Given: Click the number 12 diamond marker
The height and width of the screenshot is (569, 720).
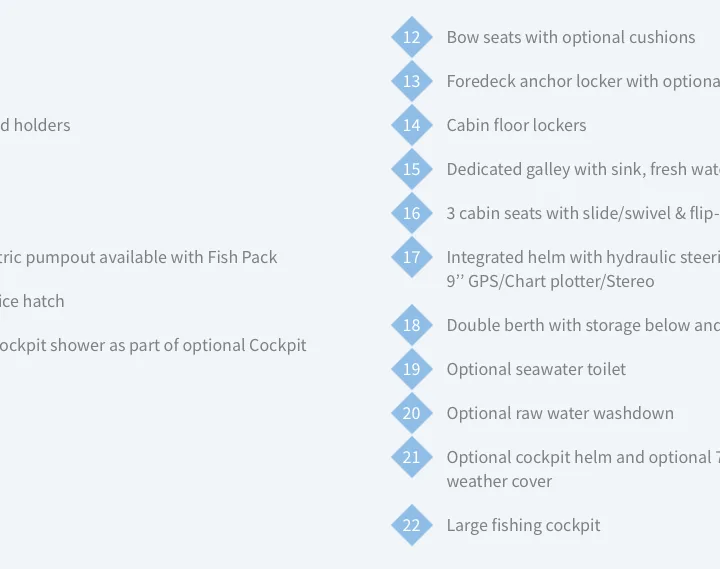Looking at the screenshot, I should tap(411, 37).
